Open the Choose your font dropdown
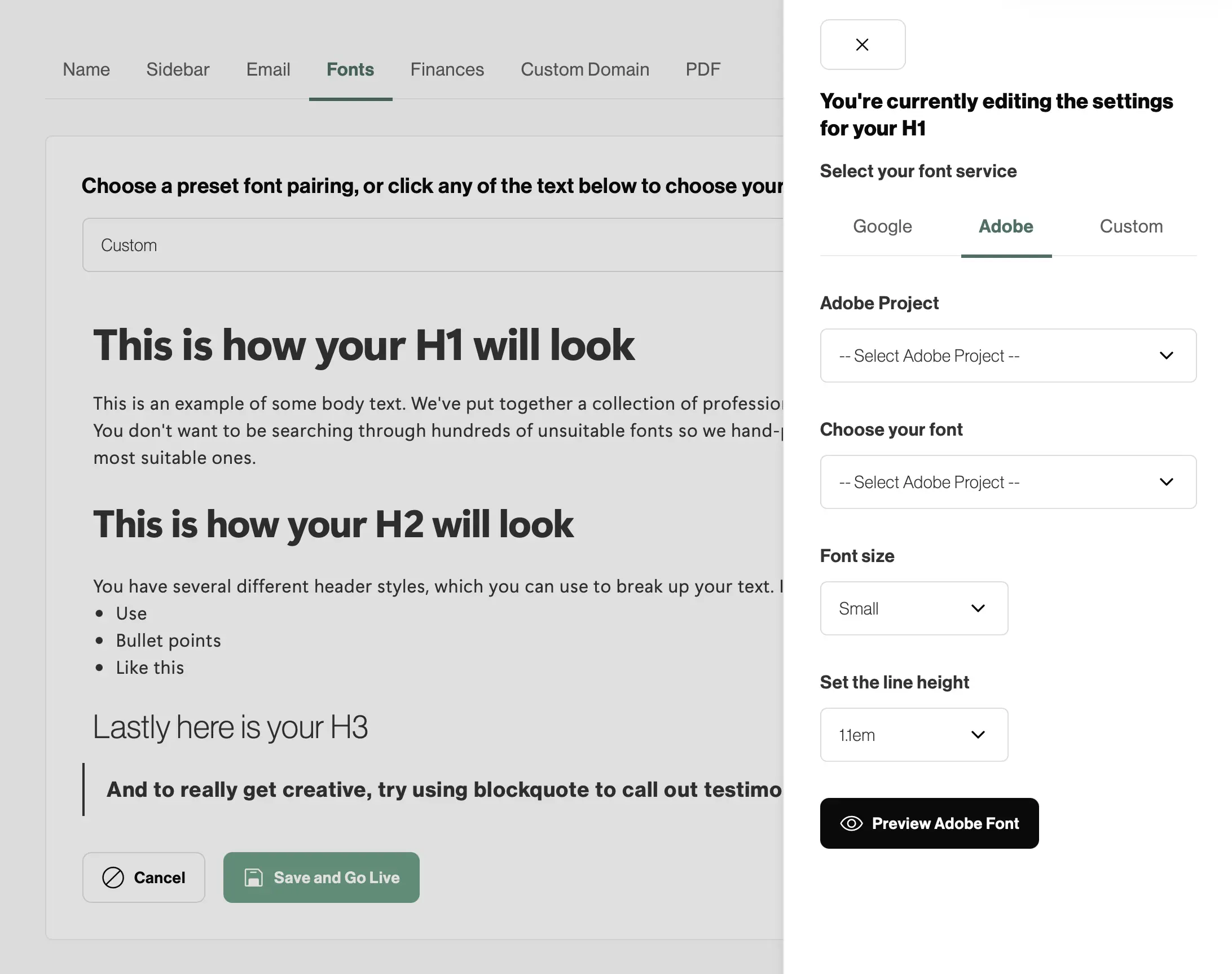Image resolution: width=1232 pixels, height=974 pixels. (x=1008, y=482)
